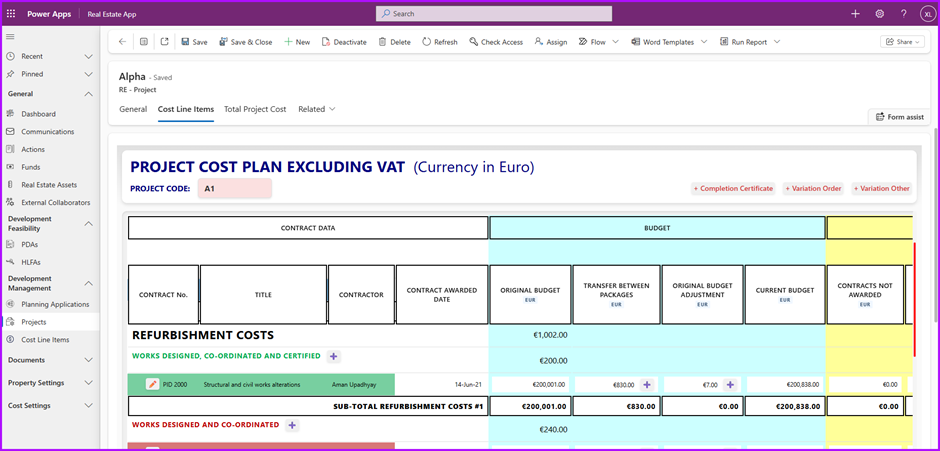Edit the PID 2000 row pencil icon

coord(152,384)
